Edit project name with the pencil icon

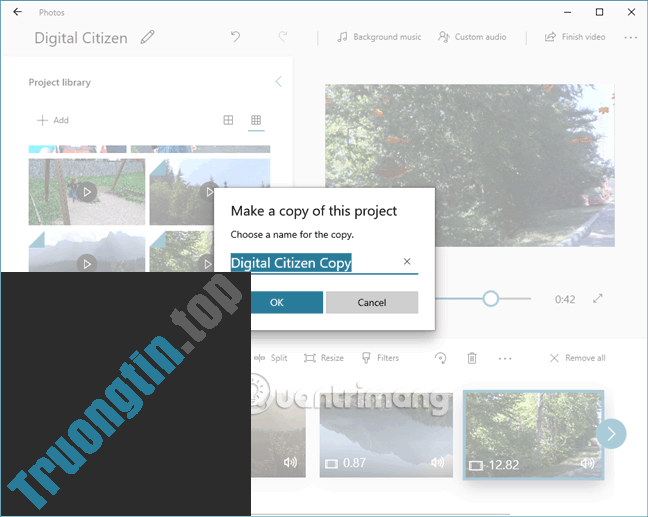click(x=148, y=37)
